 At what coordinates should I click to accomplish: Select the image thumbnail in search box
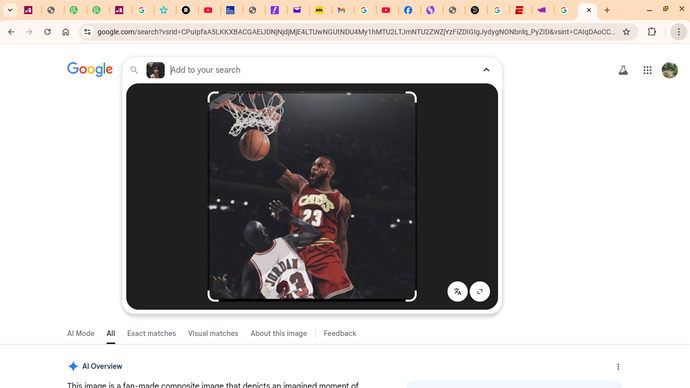[x=155, y=70]
